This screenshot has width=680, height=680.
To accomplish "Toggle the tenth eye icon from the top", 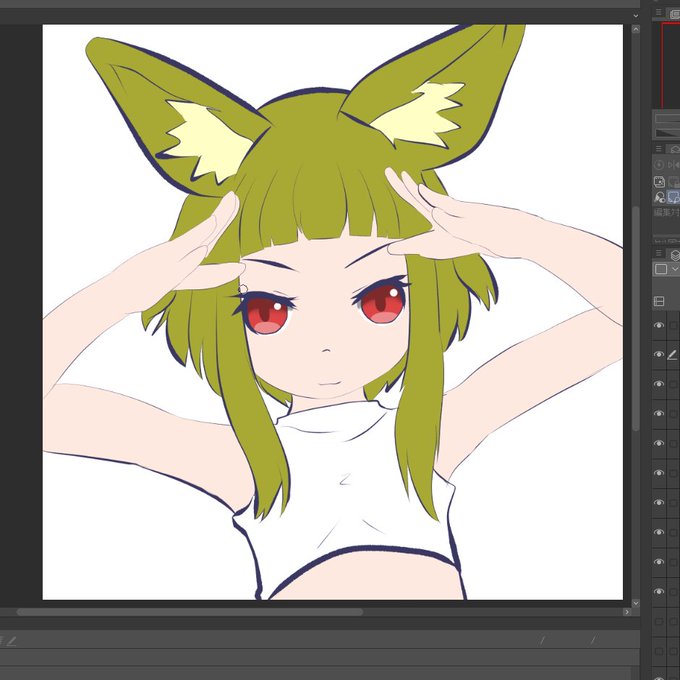I will (659, 592).
